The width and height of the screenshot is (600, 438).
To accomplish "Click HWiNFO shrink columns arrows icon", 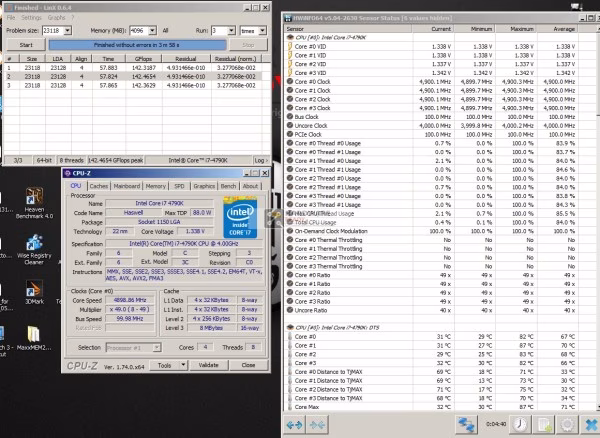I will (x=317, y=425).
